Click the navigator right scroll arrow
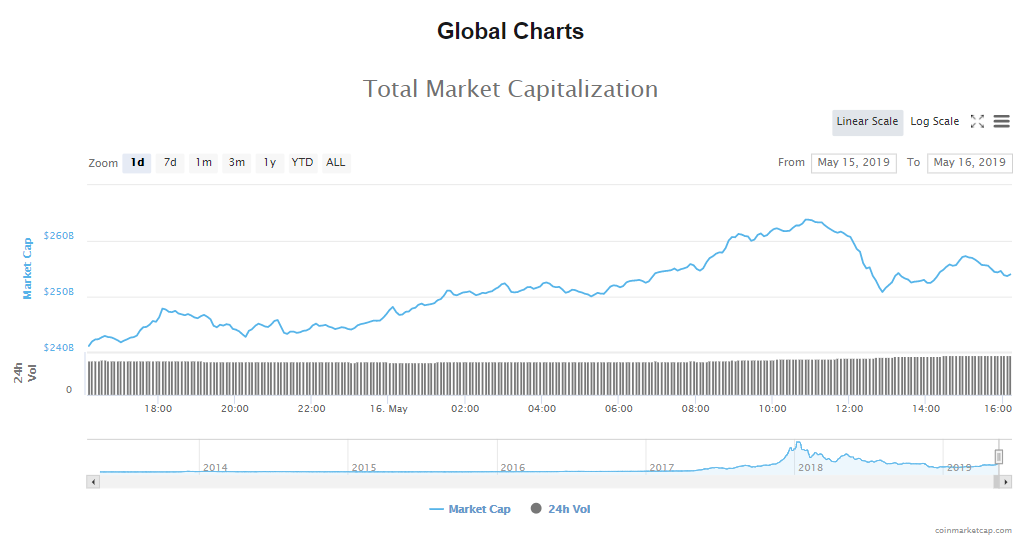Viewport: 1030px width, 548px height. (x=1006, y=482)
